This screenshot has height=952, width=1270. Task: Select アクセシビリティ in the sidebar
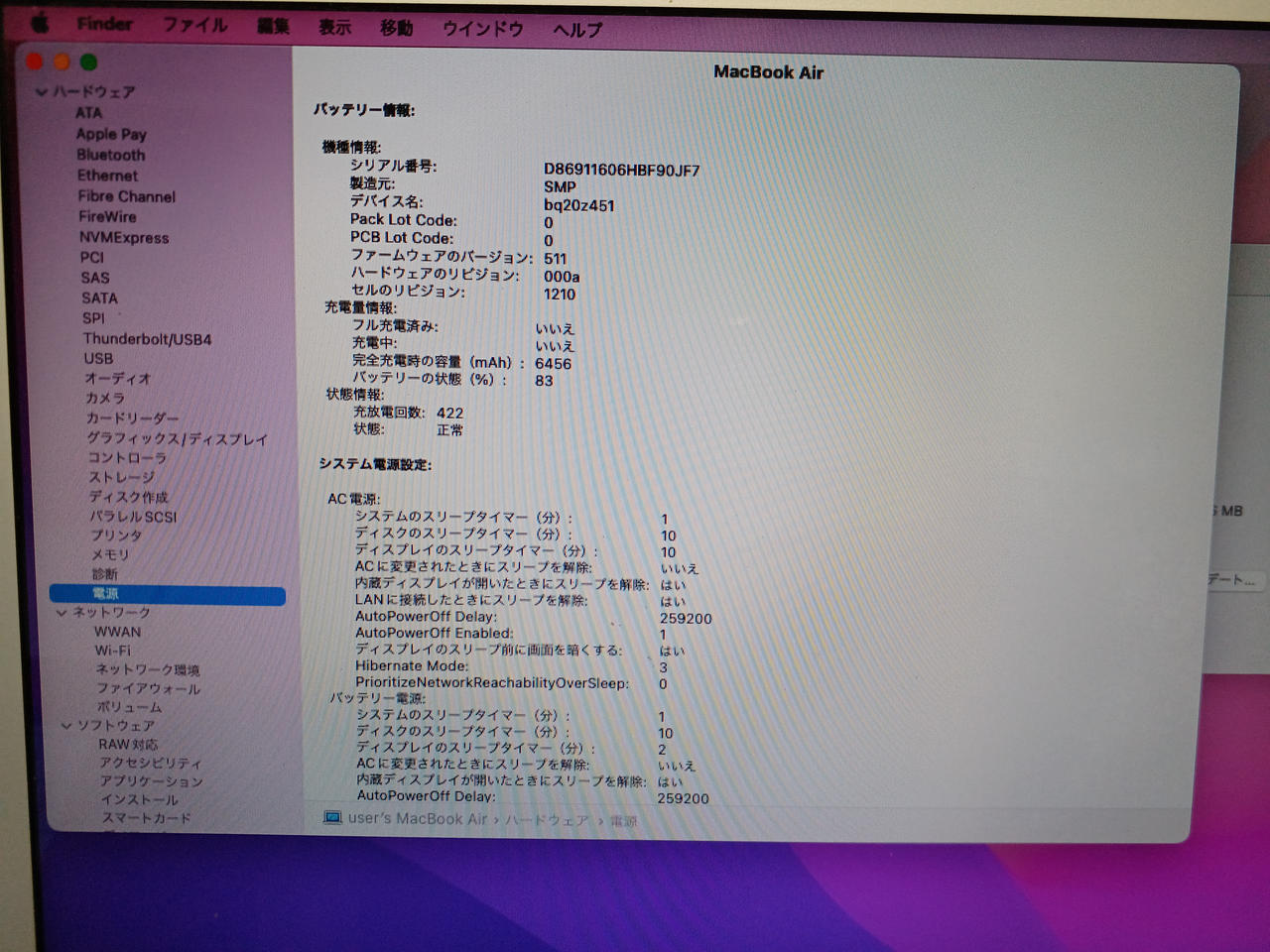click(x=150, y=764)
